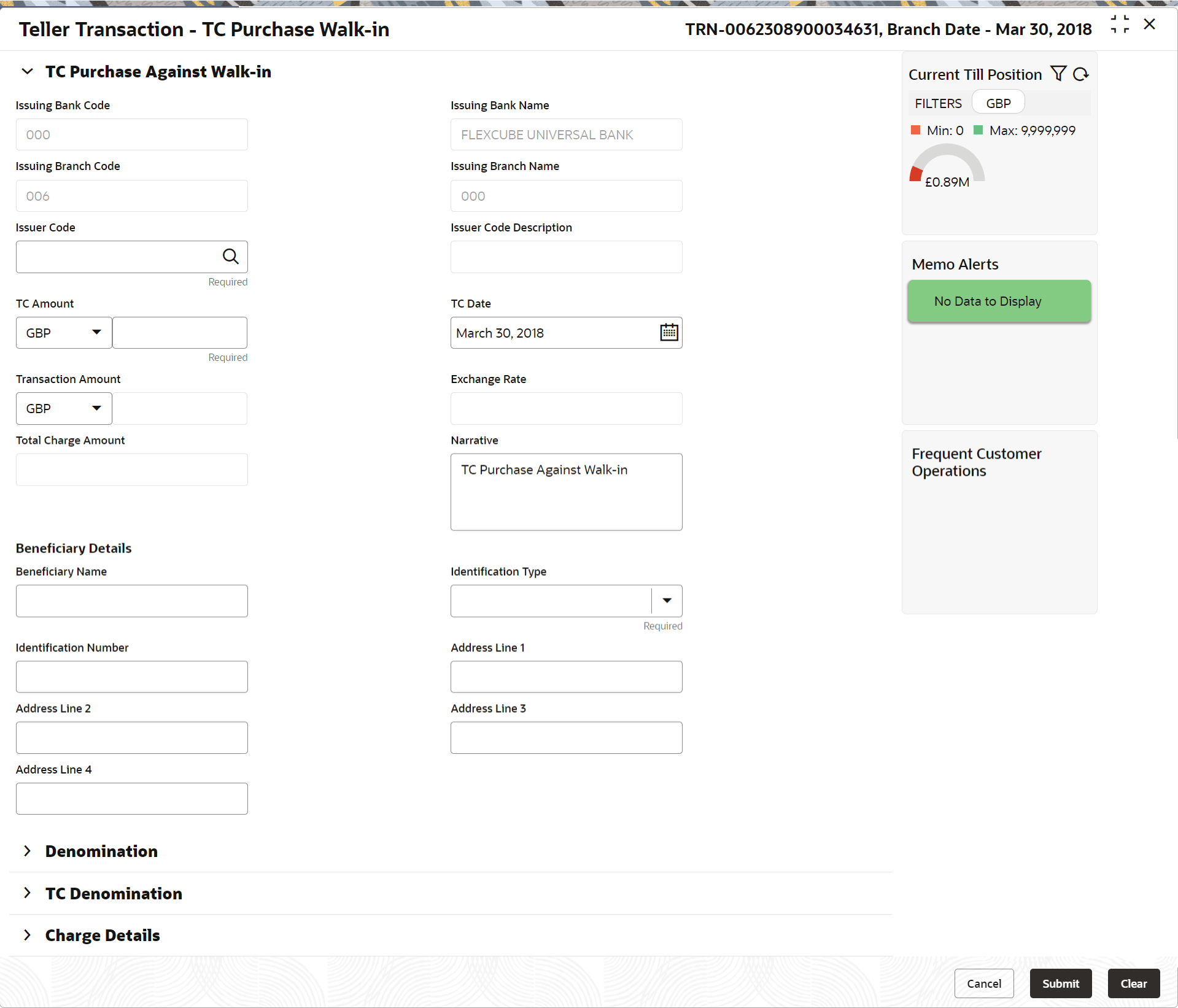Select the GBP filter chip
The width and height of the screenshot is (1178, 1008).
pos(998,103)
